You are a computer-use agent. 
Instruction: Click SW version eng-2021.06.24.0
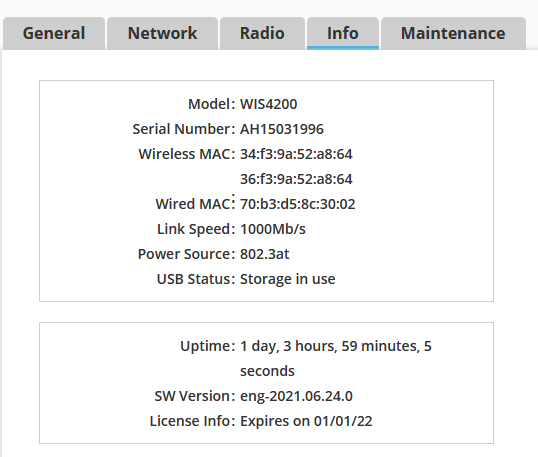[296, 396]
